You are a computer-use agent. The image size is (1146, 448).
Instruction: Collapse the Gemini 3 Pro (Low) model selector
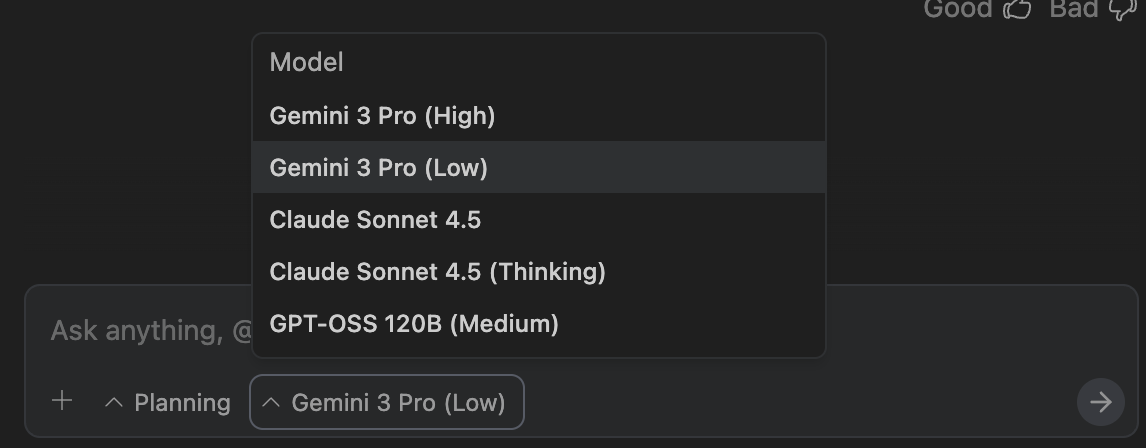[386, 402]
